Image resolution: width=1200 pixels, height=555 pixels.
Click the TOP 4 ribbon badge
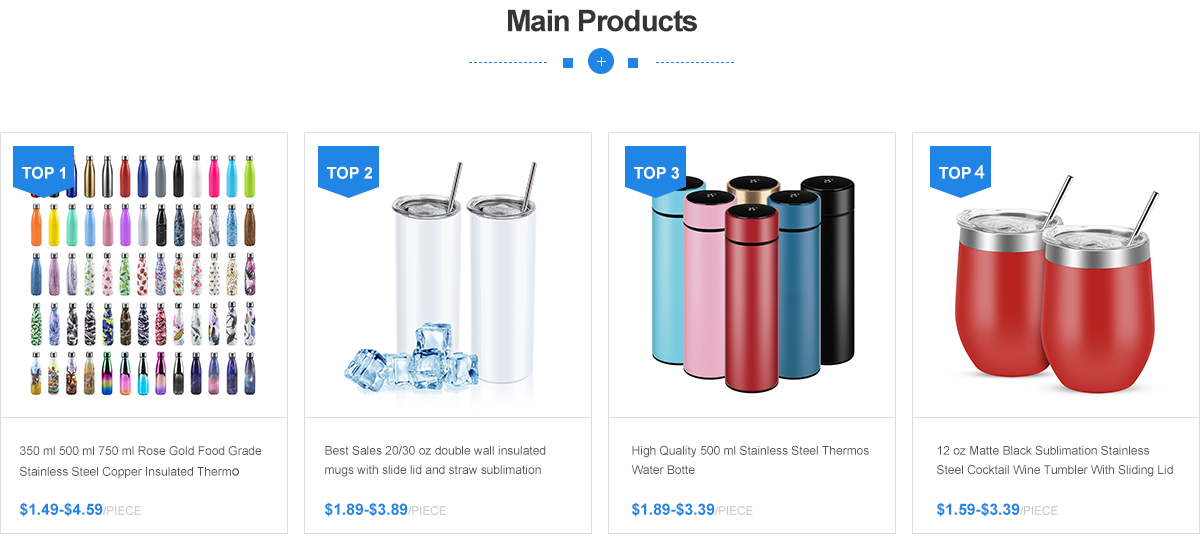961,171
